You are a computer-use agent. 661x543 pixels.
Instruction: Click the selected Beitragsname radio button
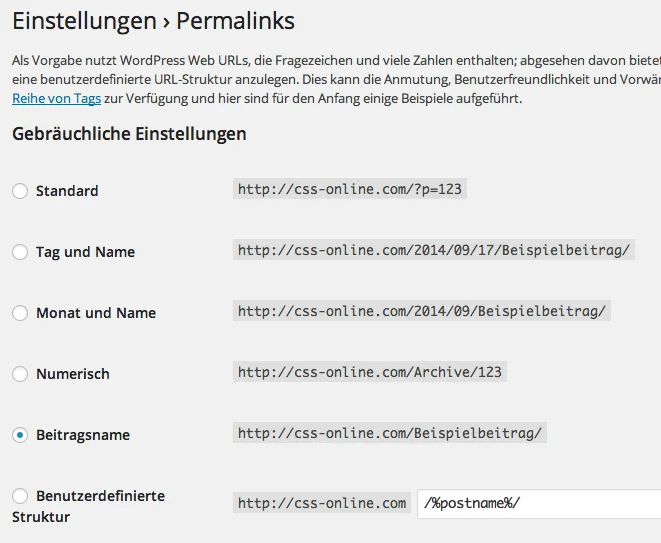pyautogui.click(x=20, y=435)
